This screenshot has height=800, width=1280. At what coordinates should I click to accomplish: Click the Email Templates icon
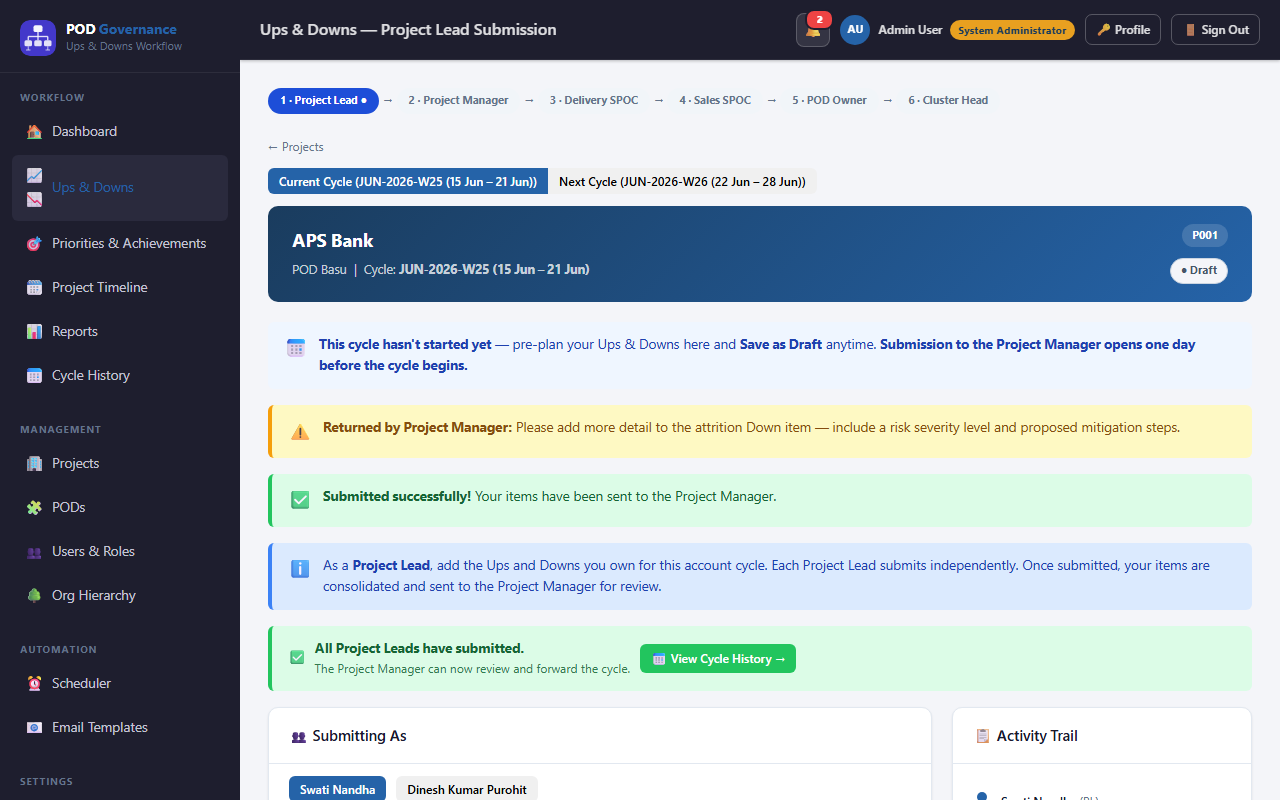click(x=34, y=727)
